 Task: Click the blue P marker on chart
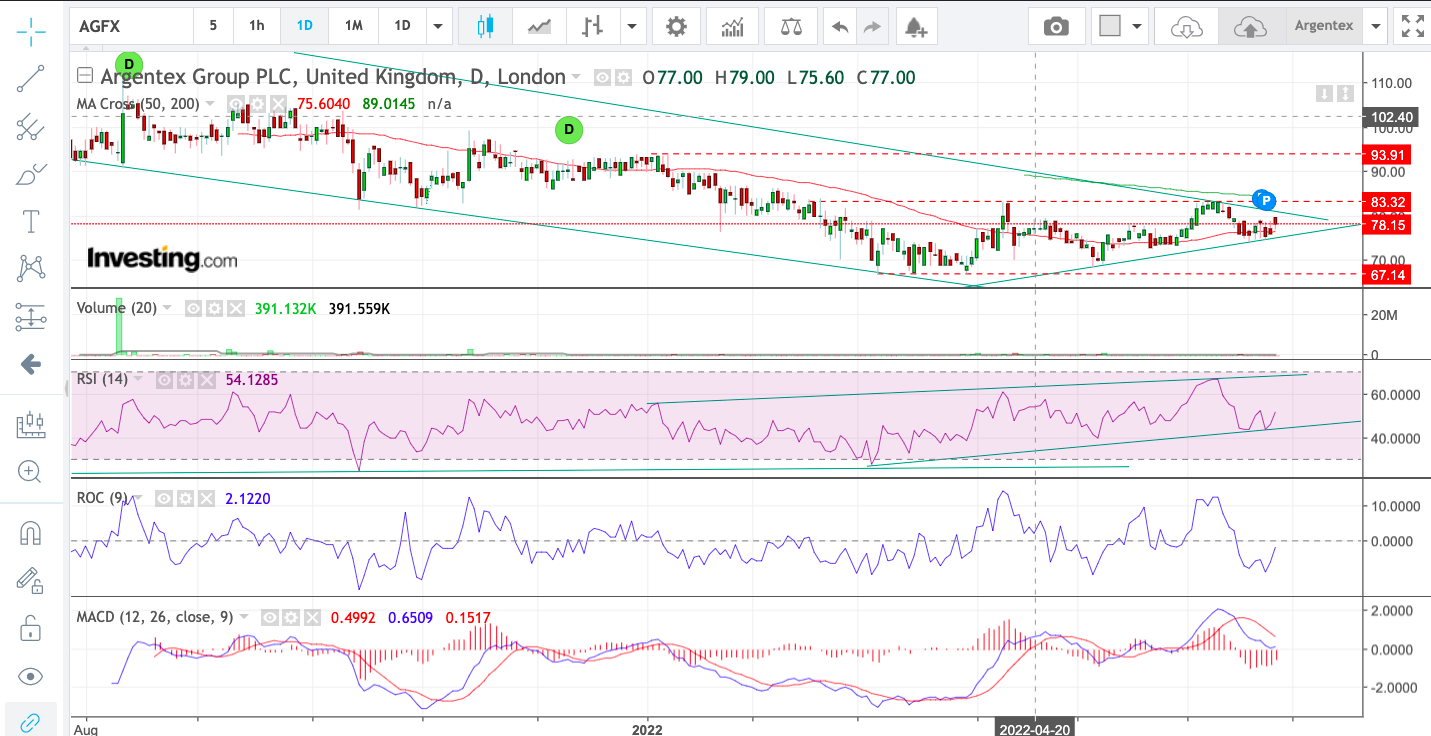pos(1264,199)
